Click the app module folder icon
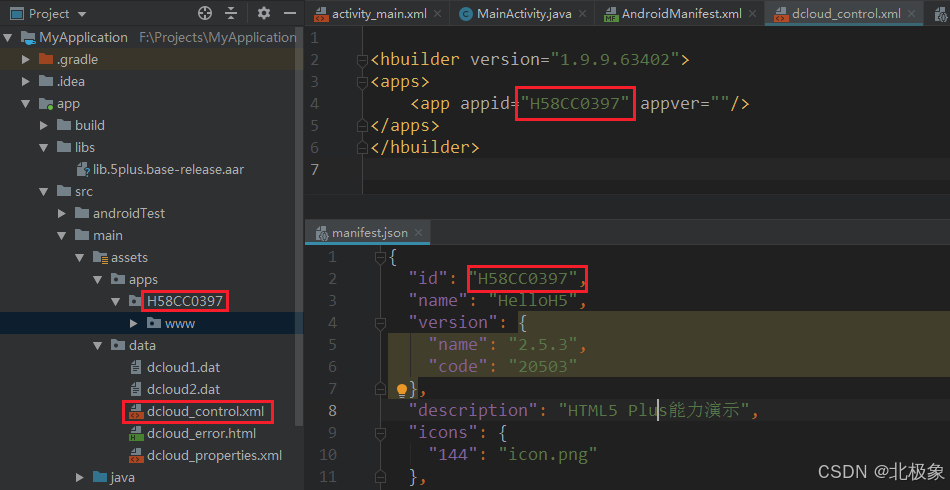 click(x=46, y=104)
